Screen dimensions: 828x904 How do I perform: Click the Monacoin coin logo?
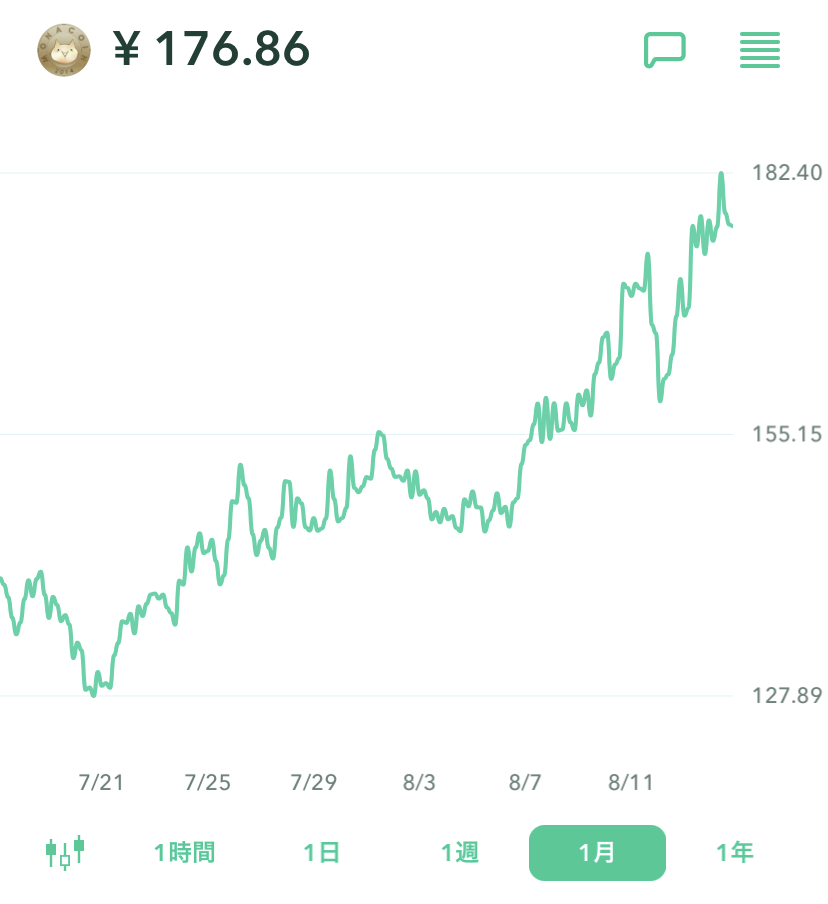[64, 50]
